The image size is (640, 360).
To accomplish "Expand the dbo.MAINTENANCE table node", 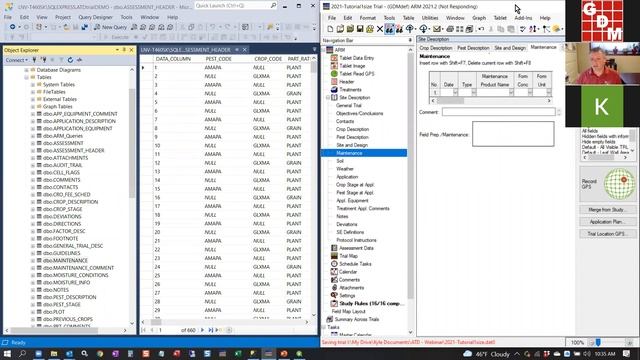I will [33, 260].
